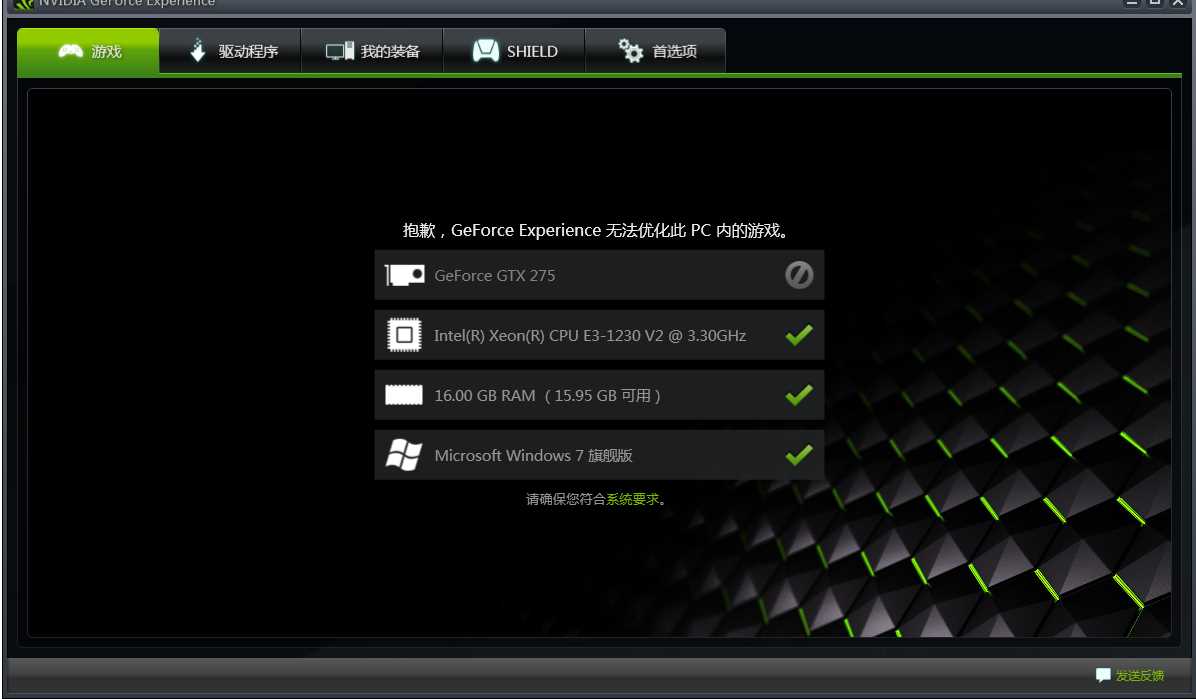
Task: Switch to the 游戏 tab
Action: point(88,51)
